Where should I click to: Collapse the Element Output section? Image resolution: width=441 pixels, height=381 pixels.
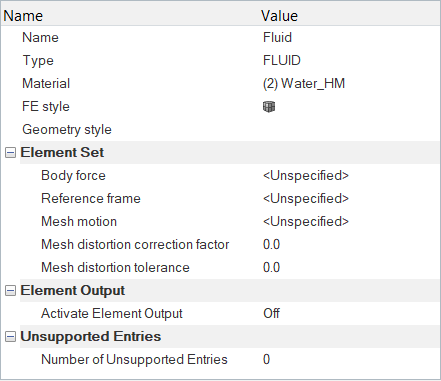tap(10, 291)
